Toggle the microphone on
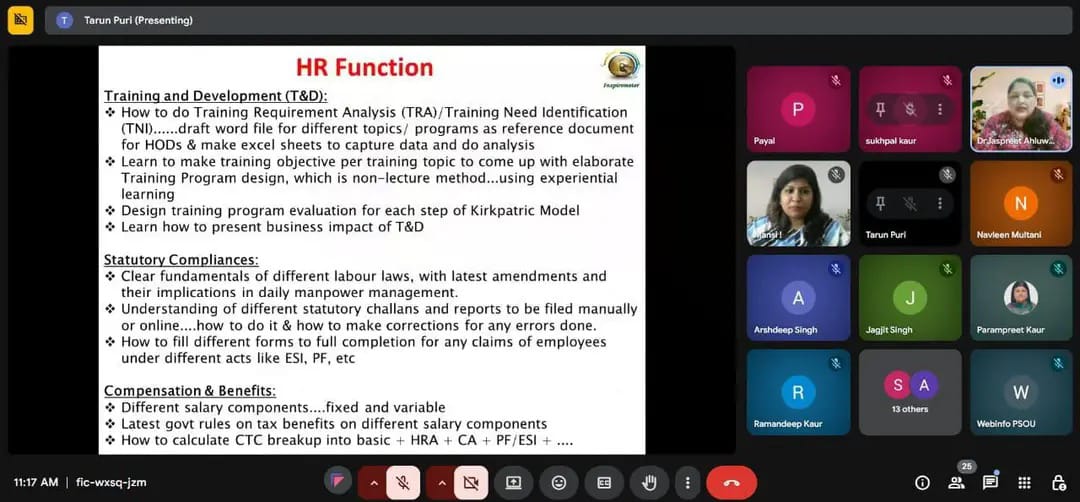1080x502 pixels. [x=403, y=482]
